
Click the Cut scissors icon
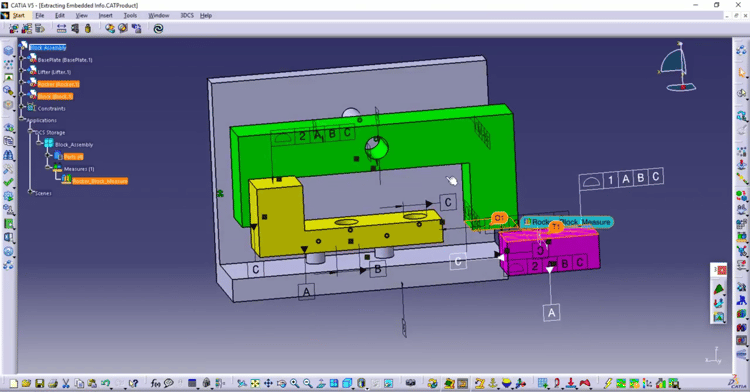66,383
